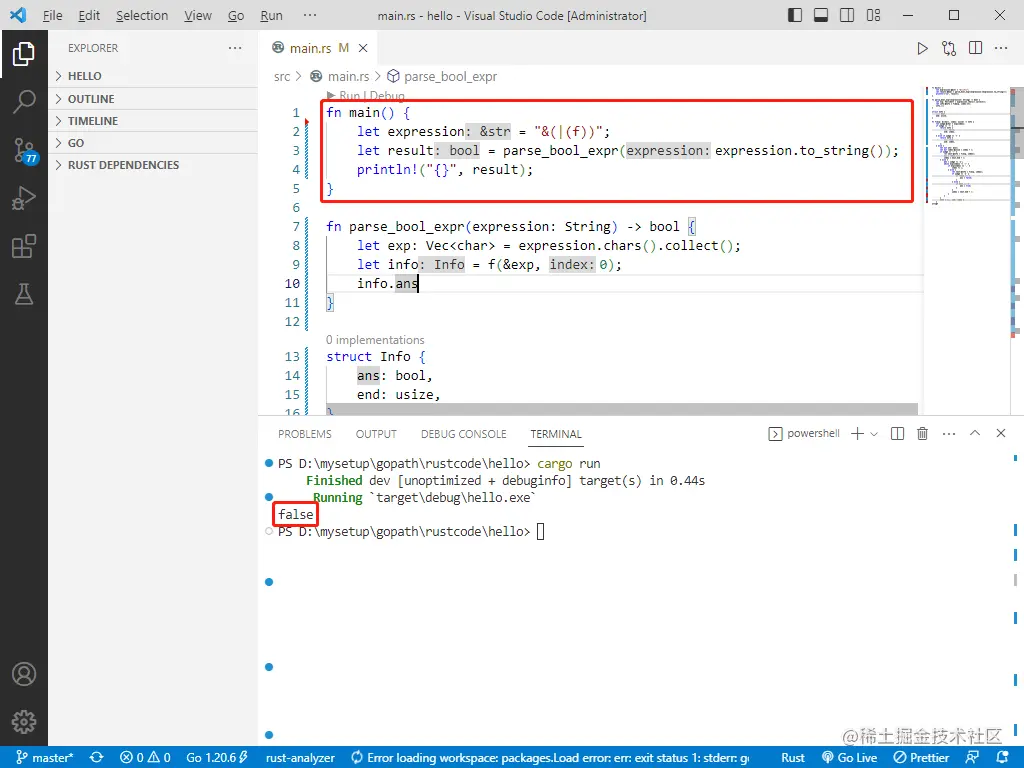The width and height of the screenshot is (1024, 768).
Task: Close the terminal panel
Action: pyautogui.click(x=1000, y=433)
